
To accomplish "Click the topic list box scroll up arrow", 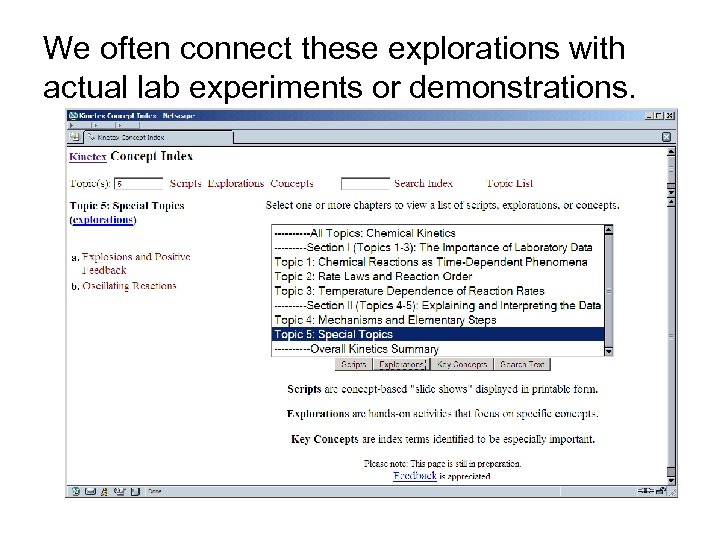I will (x=609, y=230).
